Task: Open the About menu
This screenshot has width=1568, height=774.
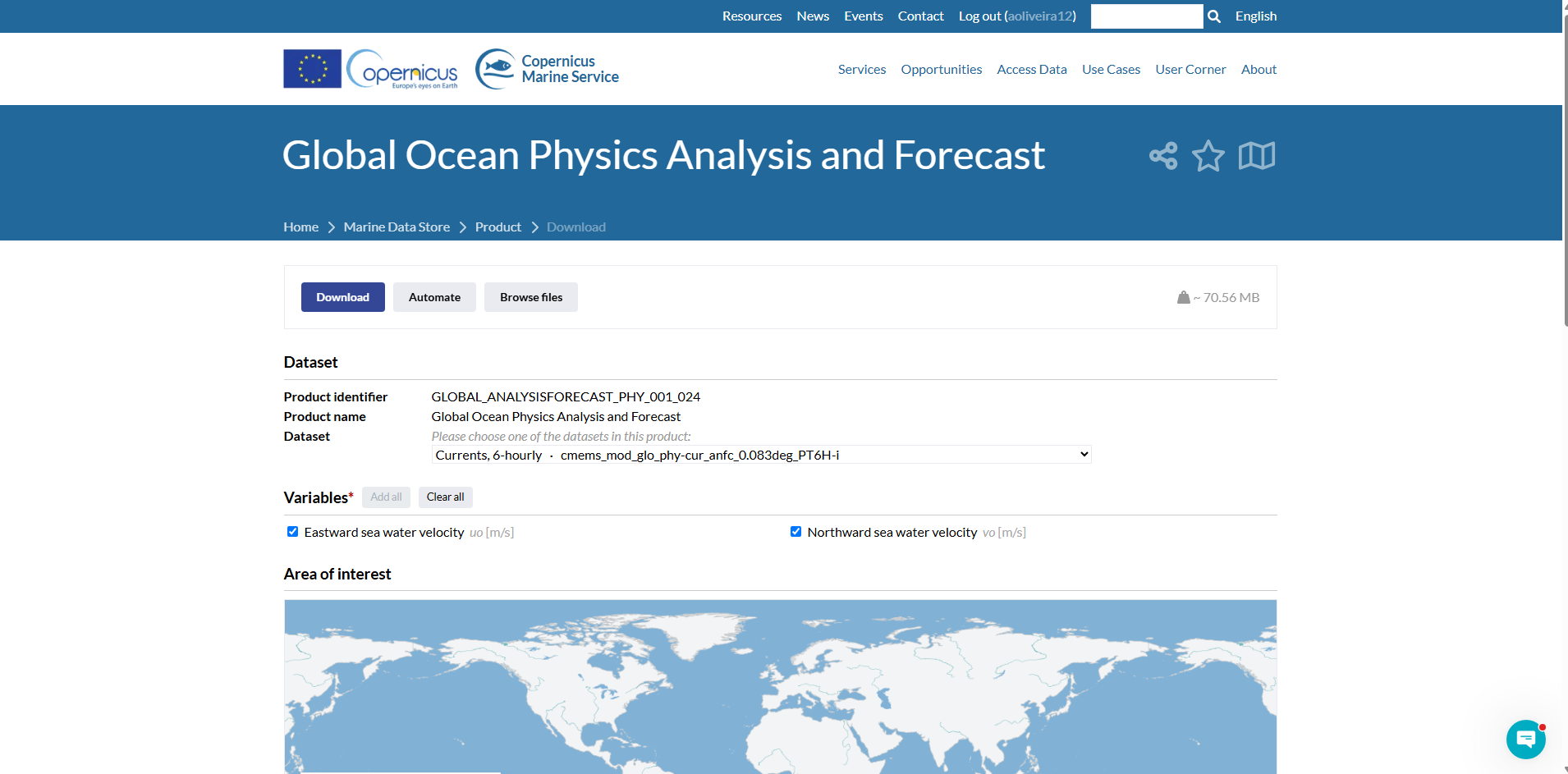Action: coord(1259,70)
